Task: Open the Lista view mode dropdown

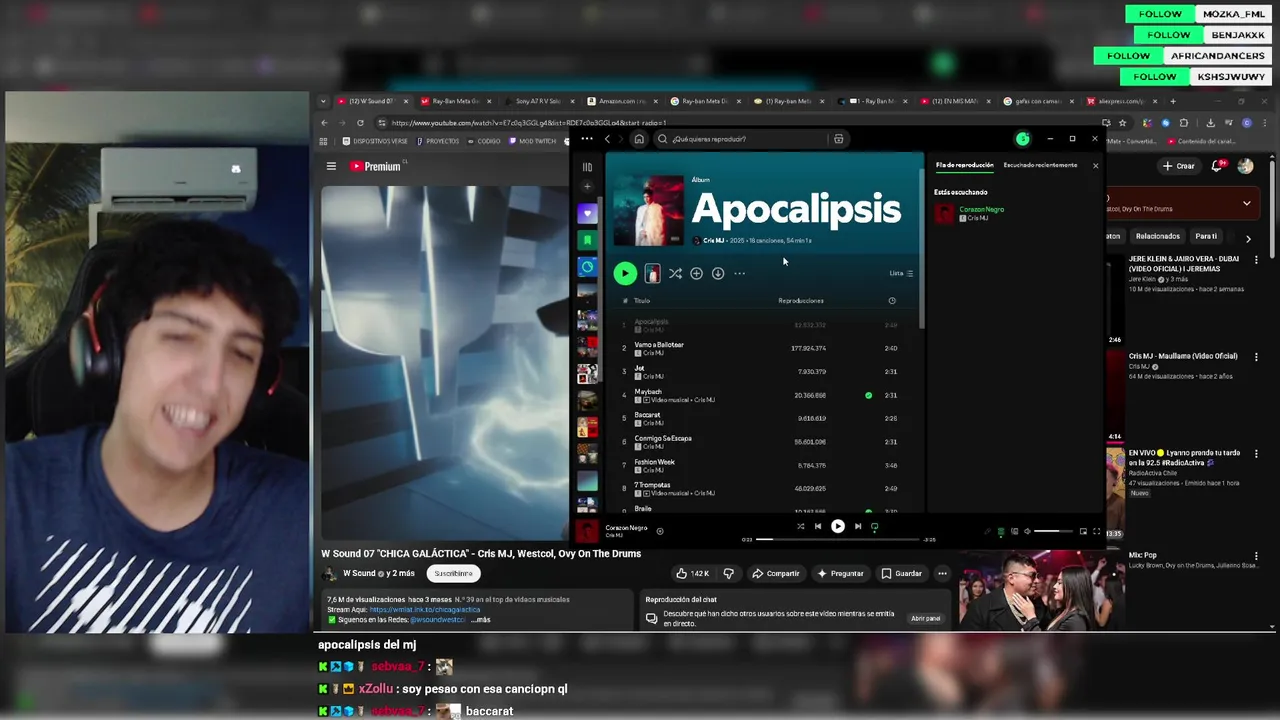Action: click(x=901, y=273)
